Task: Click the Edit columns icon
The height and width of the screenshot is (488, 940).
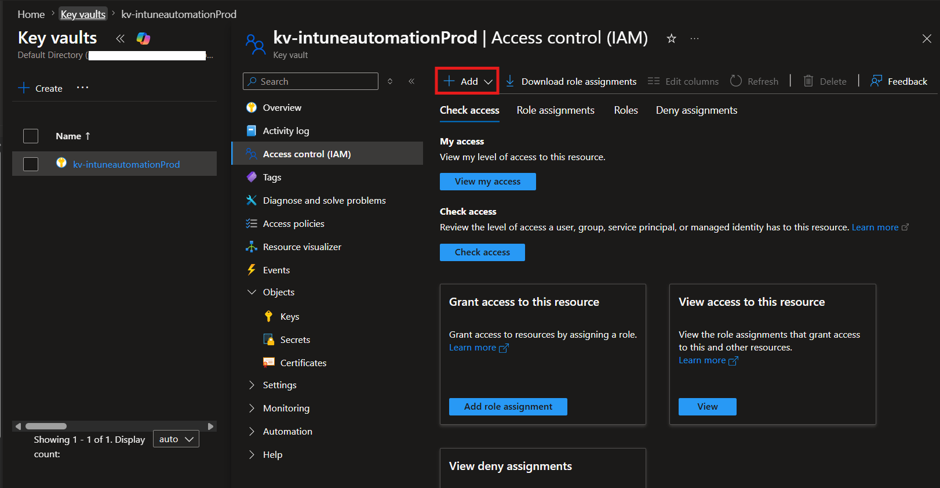Action: click(x=653, y=81)
